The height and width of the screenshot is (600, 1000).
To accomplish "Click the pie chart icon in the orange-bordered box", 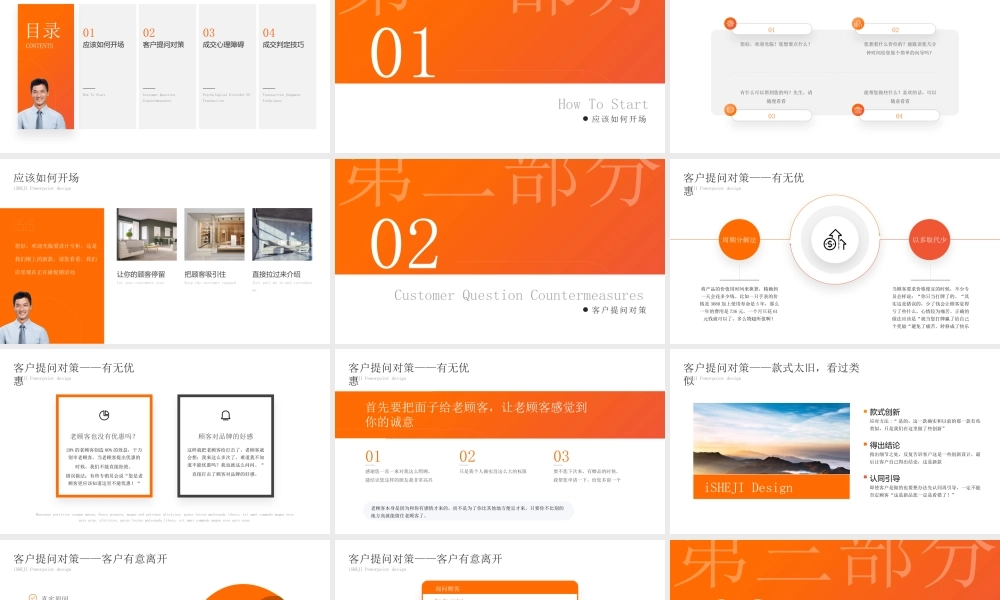I will [104, 415].
